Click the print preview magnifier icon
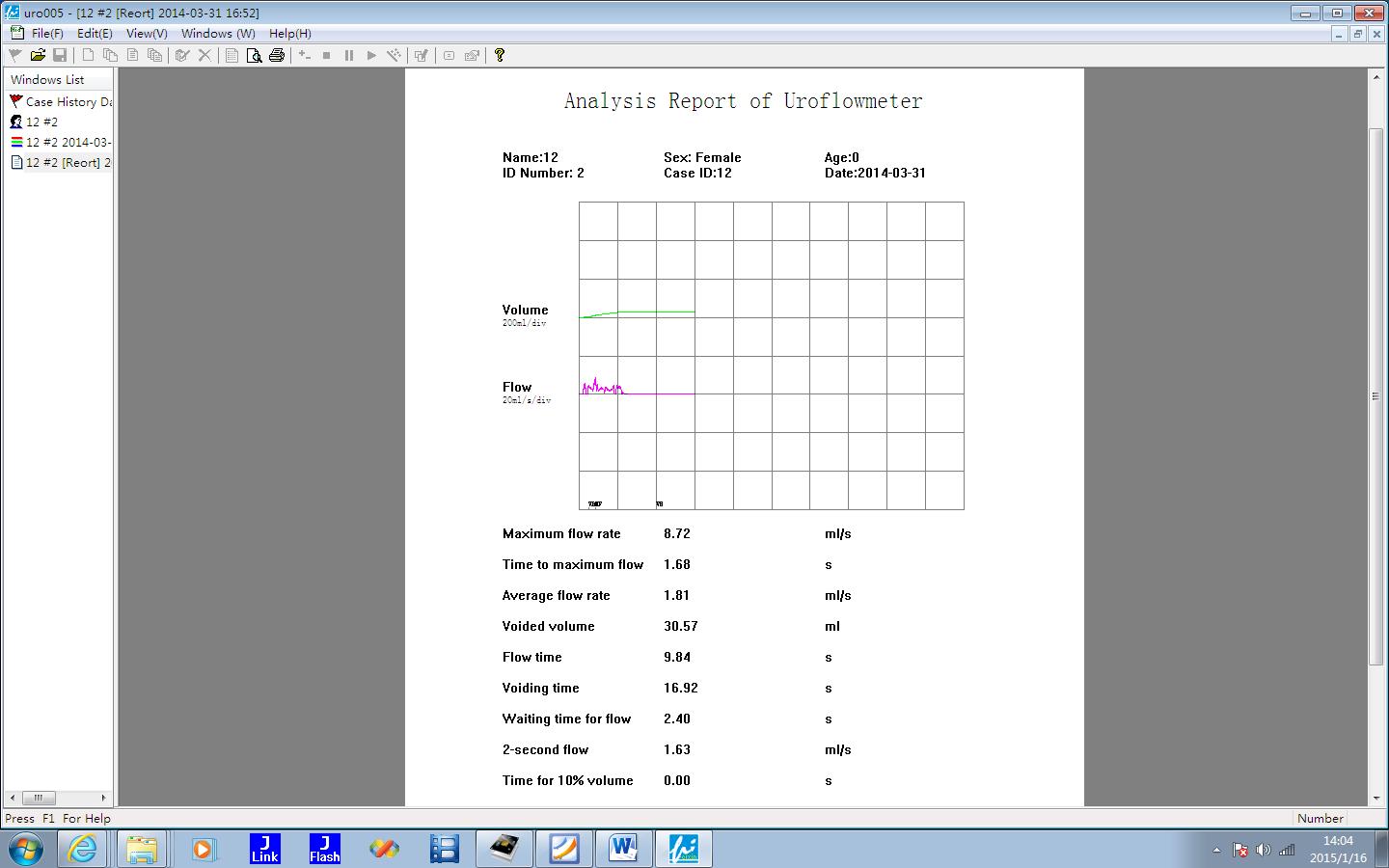This screenshot has height=868, width=1389. coord(254,56)
